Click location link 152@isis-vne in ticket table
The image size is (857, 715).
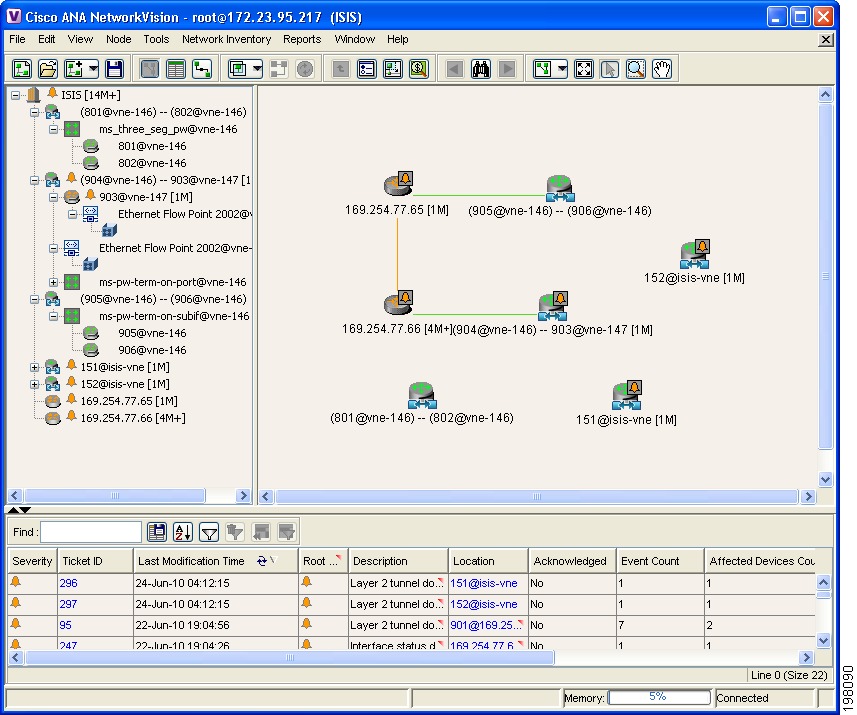tap(484, 604)
